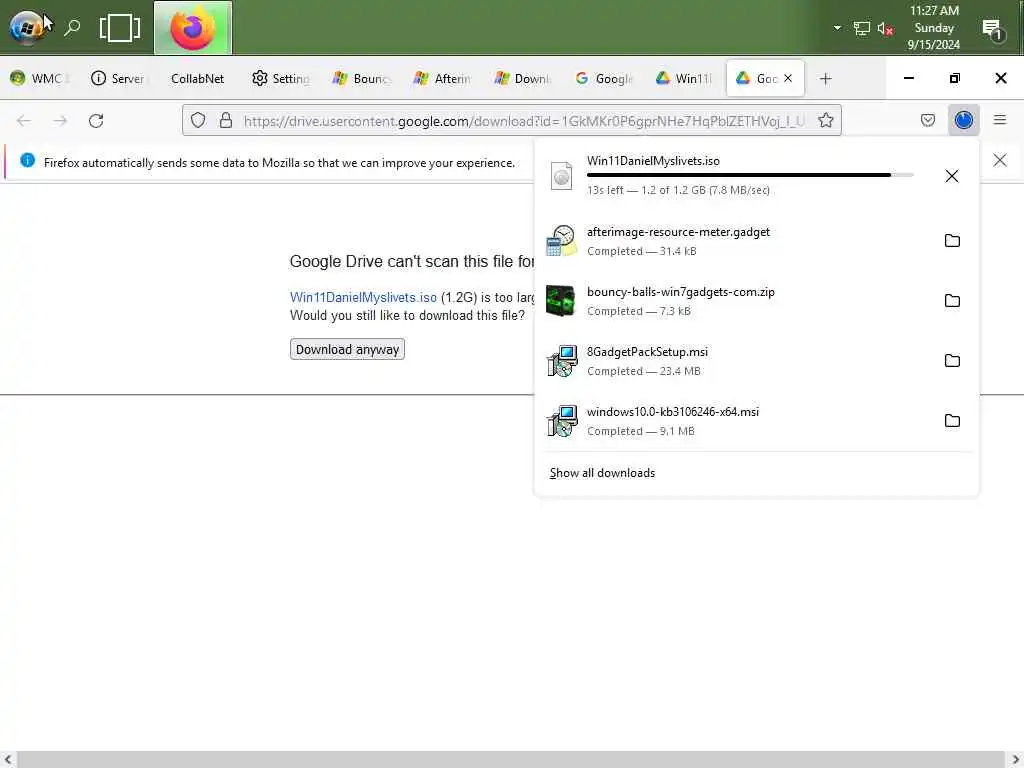Click the URL address bar
Image resolution: width=1024 pixels, height=768 pixels.
(524, 121)
